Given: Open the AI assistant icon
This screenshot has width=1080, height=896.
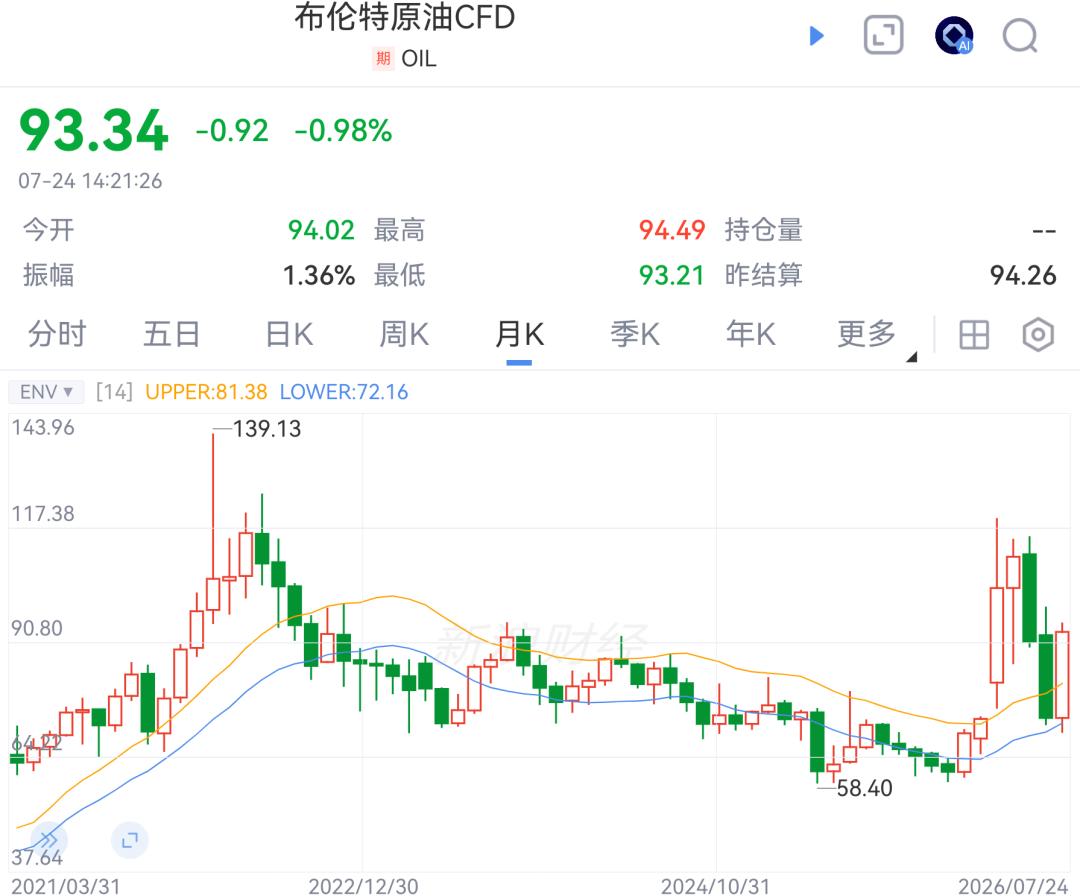Looking at the screenshot, I should point(954,35).
